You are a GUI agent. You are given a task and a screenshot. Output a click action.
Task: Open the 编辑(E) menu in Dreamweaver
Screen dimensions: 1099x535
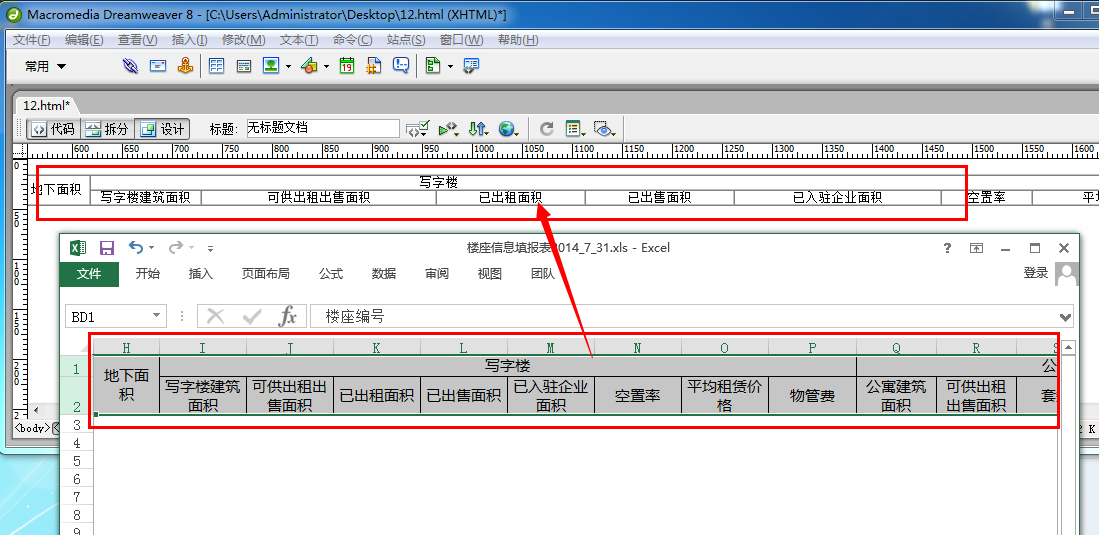point(84,40)
